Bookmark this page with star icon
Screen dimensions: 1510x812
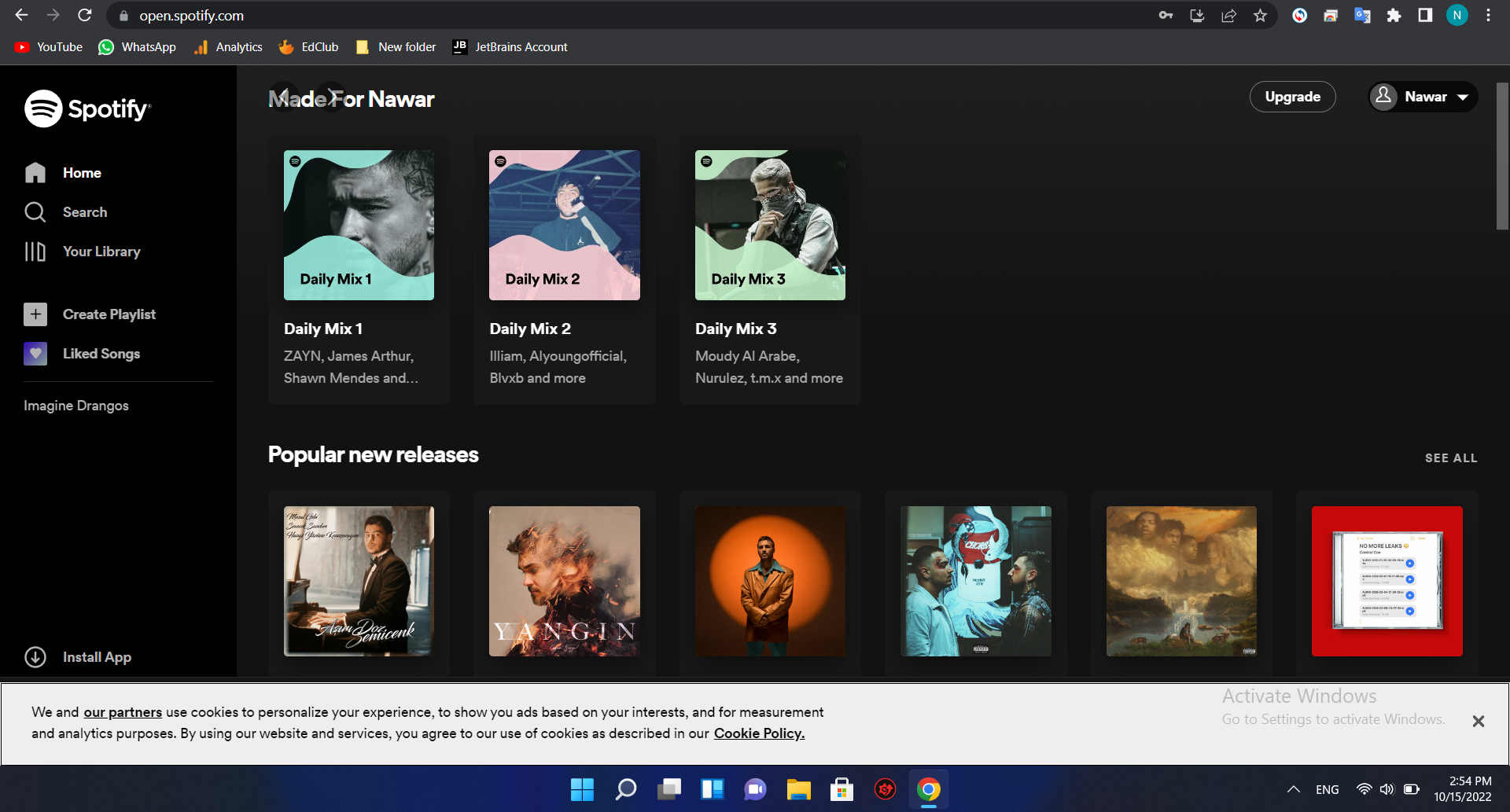[1260, 16]
